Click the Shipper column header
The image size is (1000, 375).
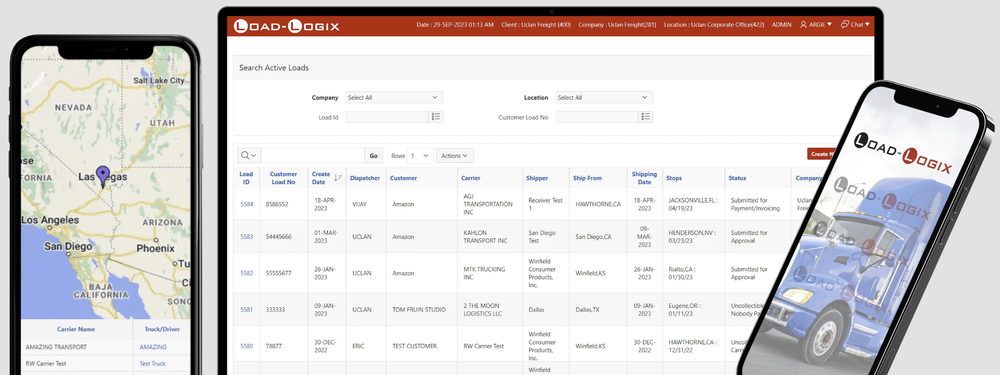click(x=537, y=179)
